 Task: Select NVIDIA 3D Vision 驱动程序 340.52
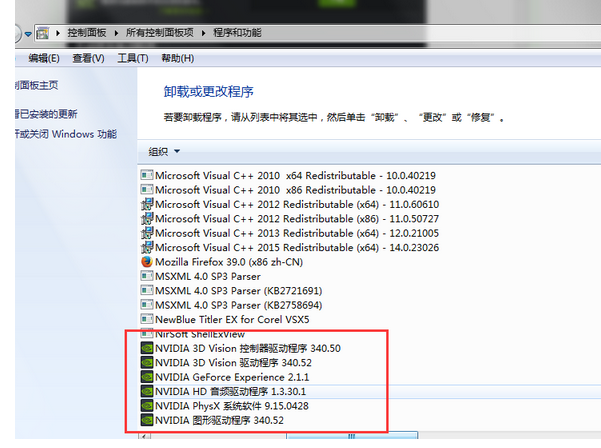[233, 363]
